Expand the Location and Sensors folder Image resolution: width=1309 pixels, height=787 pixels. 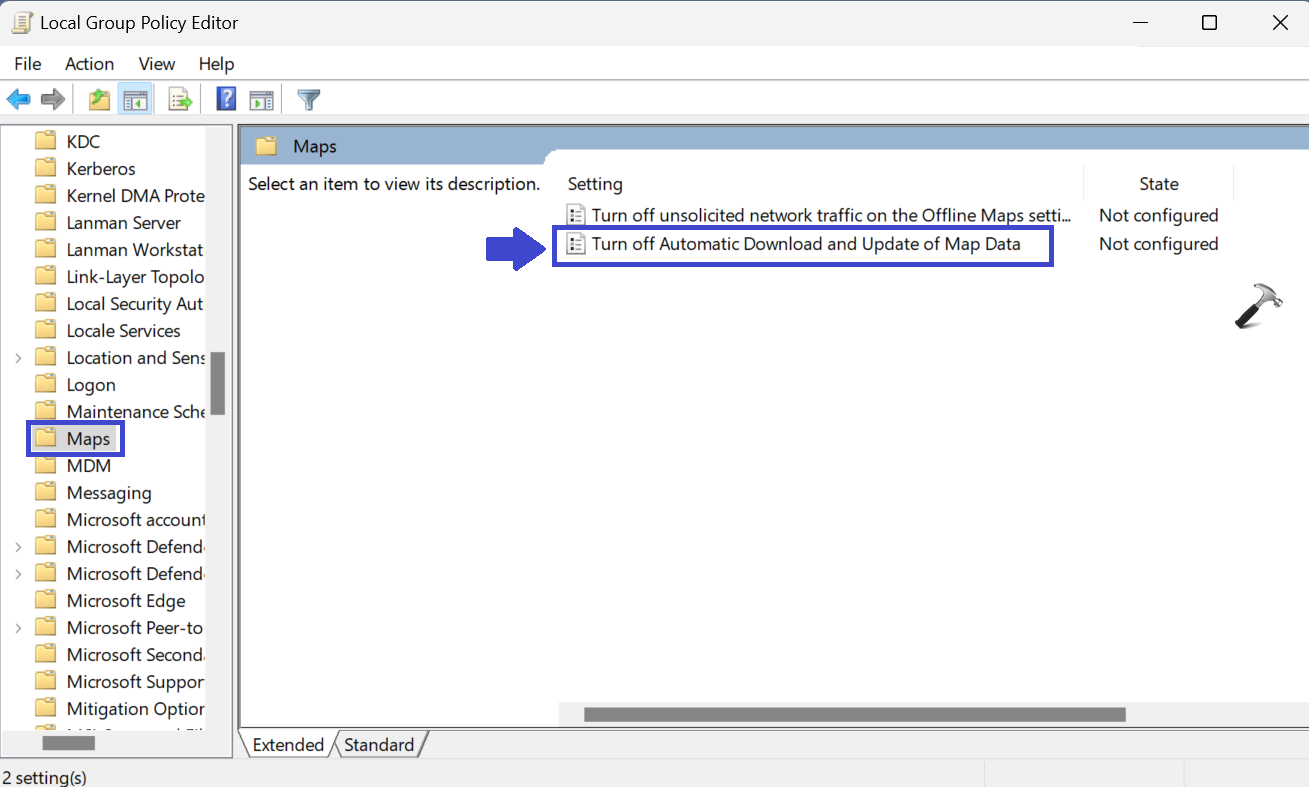[x=18, y=358]
